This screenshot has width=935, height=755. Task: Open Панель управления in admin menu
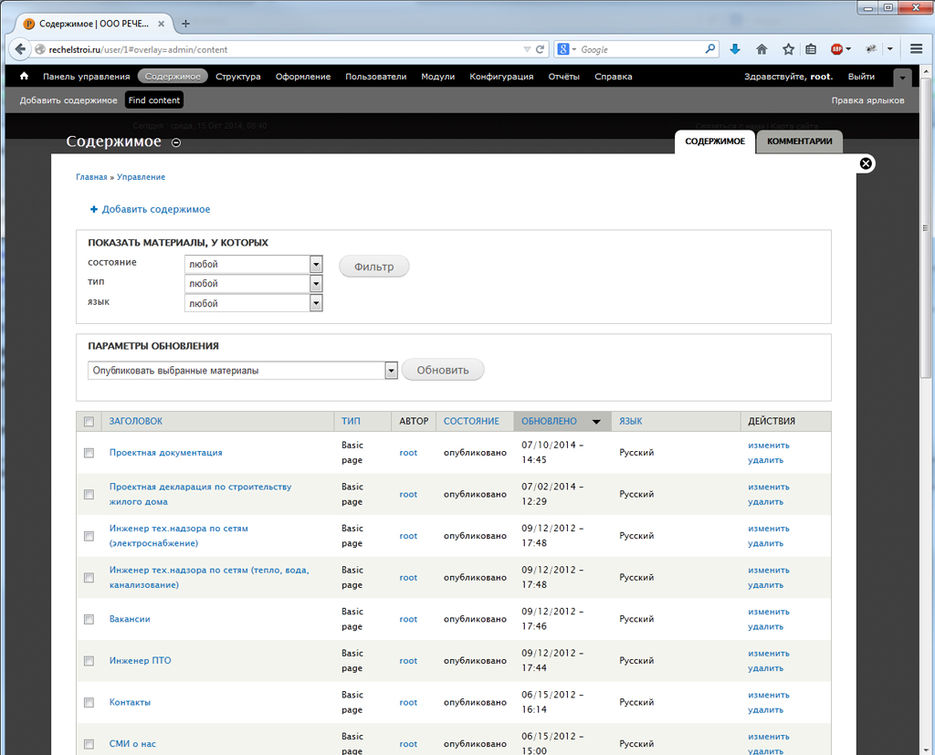(x=86, y=76)
